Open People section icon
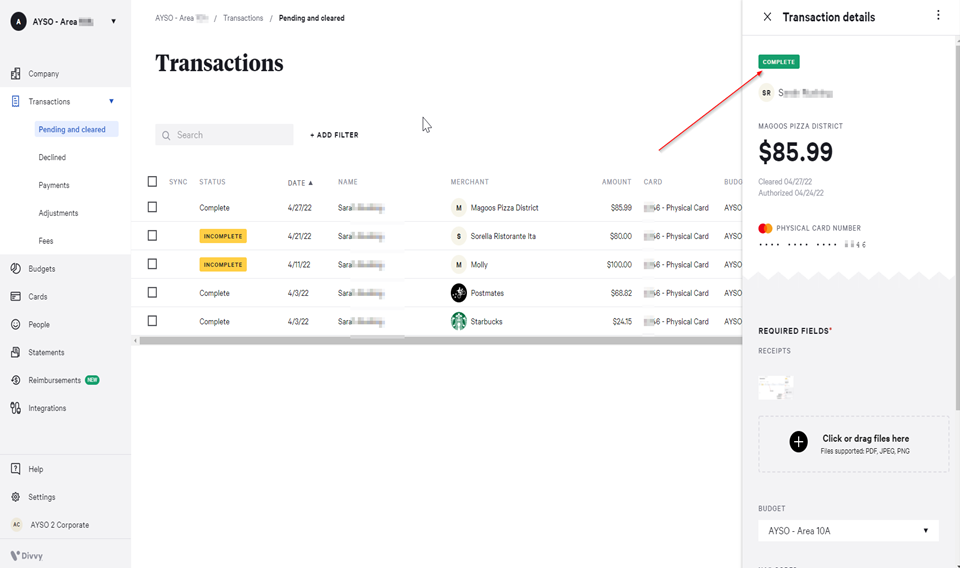 point(16,325)
